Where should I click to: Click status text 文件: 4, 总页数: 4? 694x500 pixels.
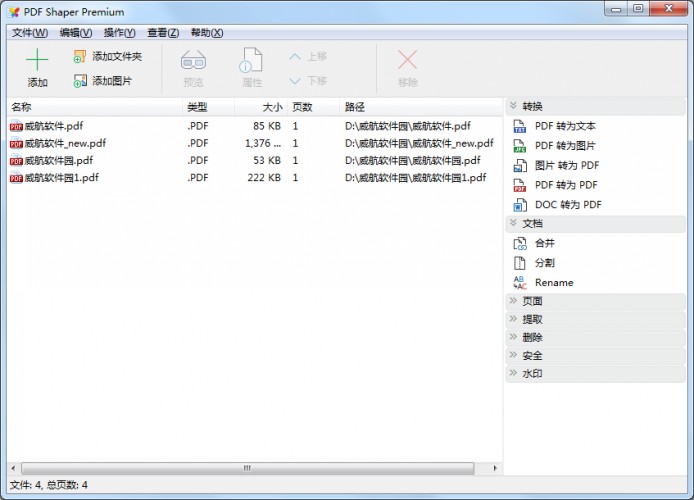[x=49, y=485]
